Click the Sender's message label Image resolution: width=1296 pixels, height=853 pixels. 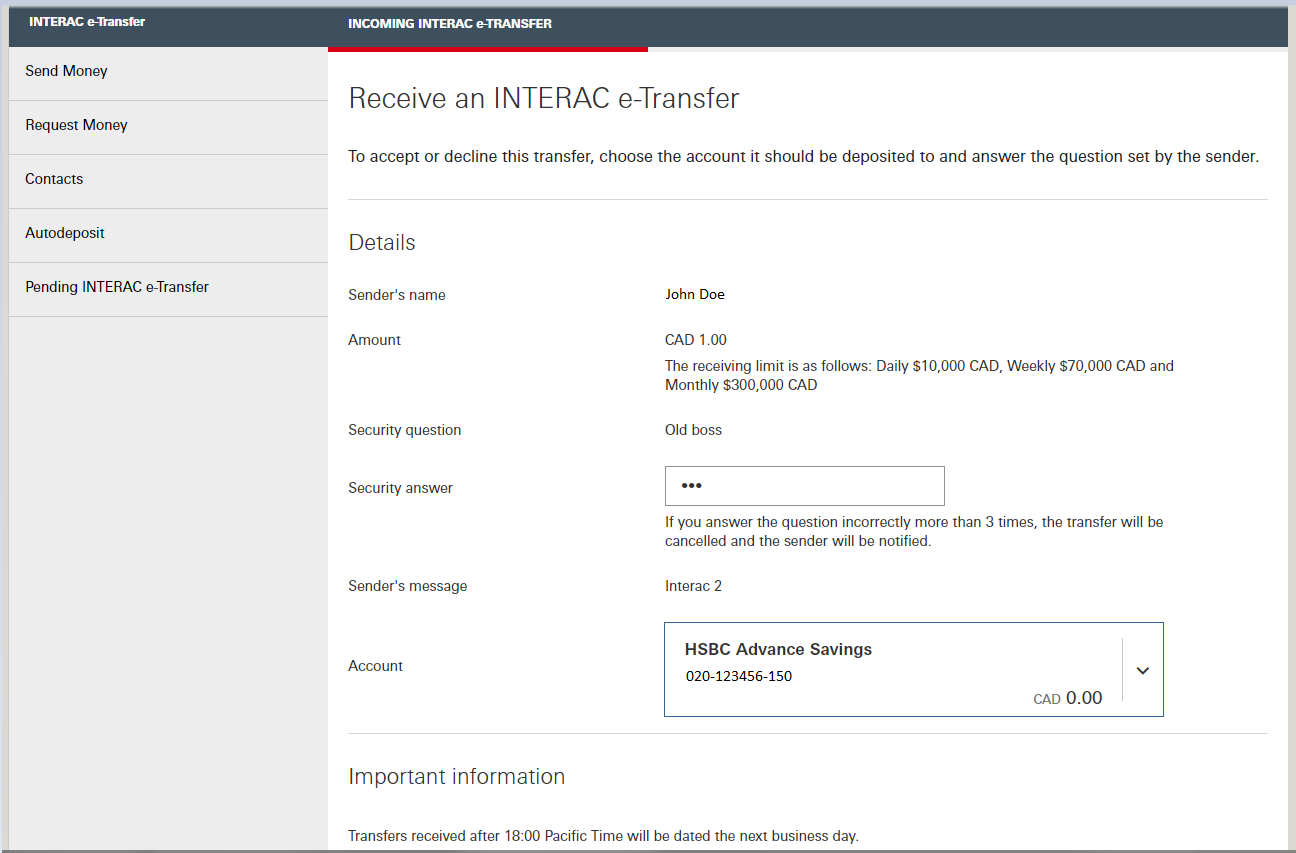tap(408, 586)
